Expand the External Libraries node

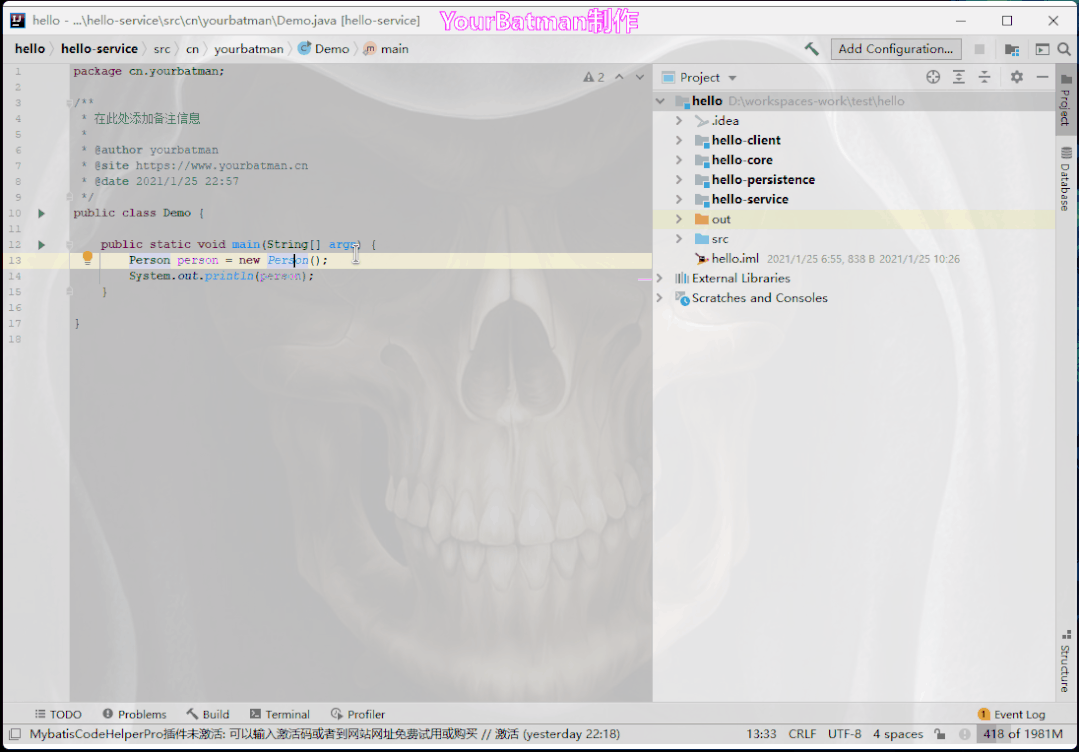pos(659,278)
